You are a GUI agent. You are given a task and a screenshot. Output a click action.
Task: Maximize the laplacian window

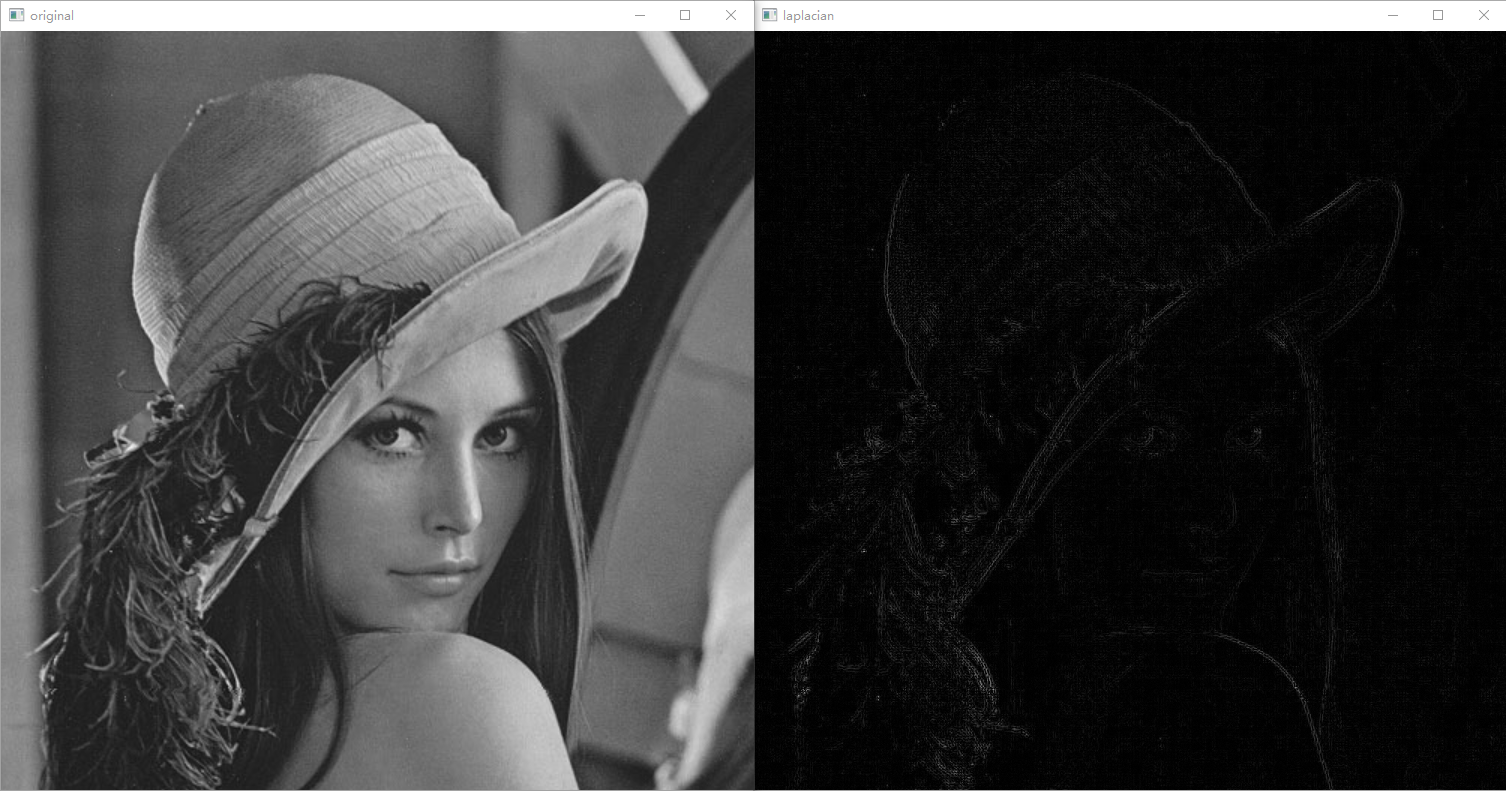1438,15
